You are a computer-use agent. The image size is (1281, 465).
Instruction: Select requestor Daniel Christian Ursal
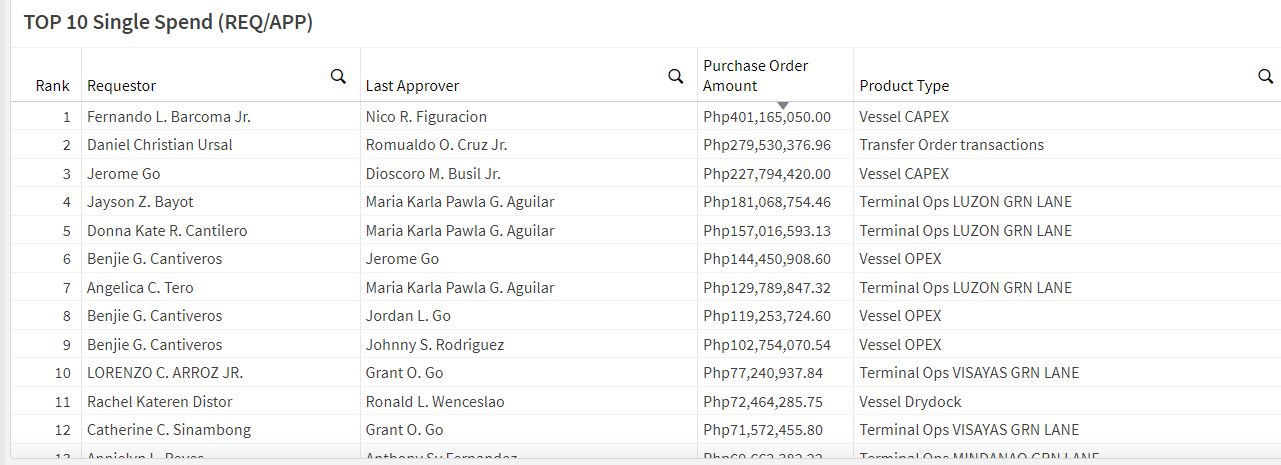click(160, 145)
